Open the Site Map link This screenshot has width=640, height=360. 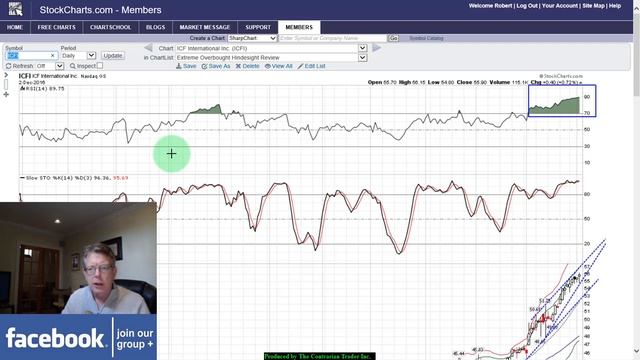[x=593, y=6]
